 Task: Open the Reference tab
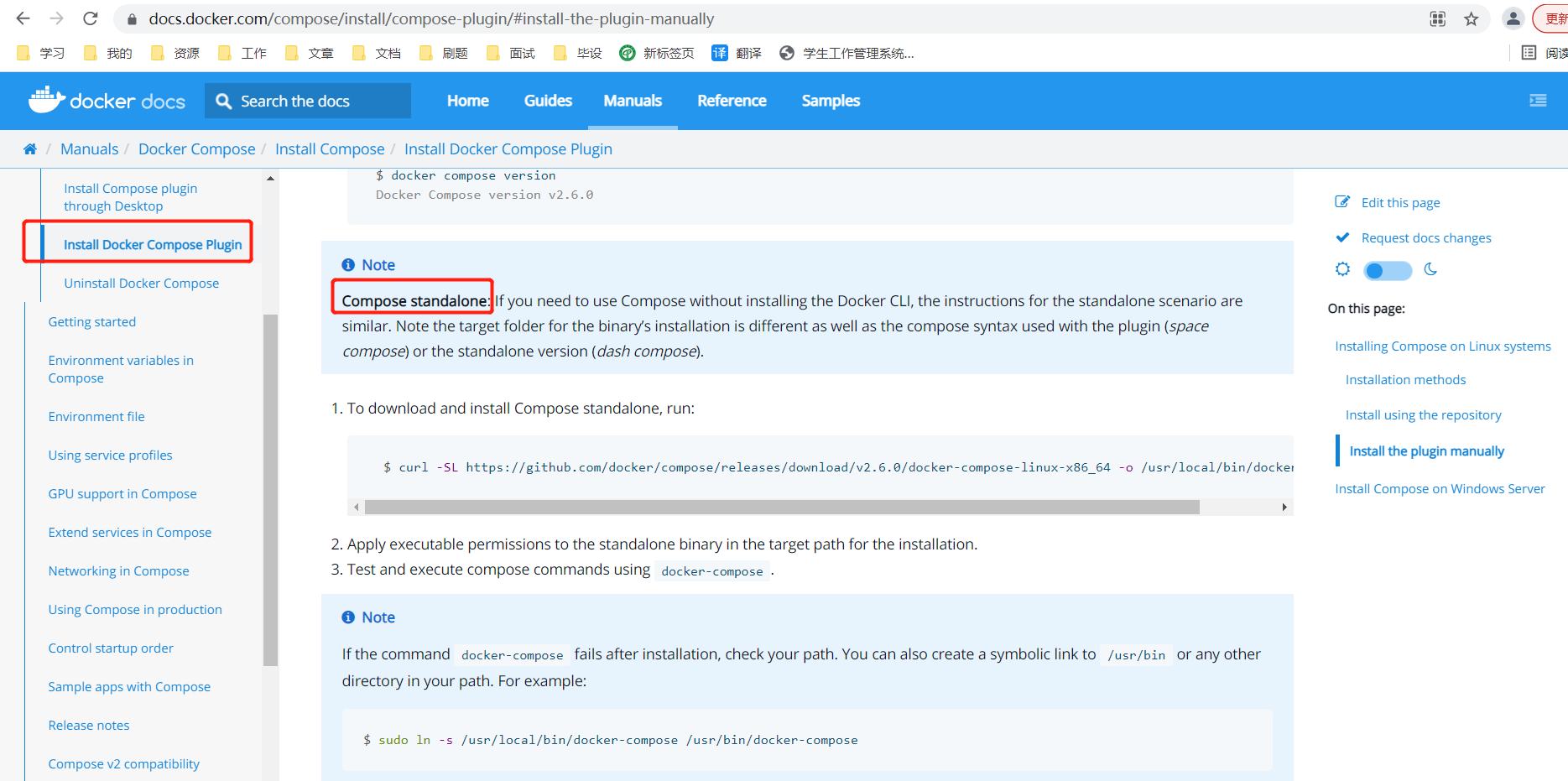(x=732, y=101)
